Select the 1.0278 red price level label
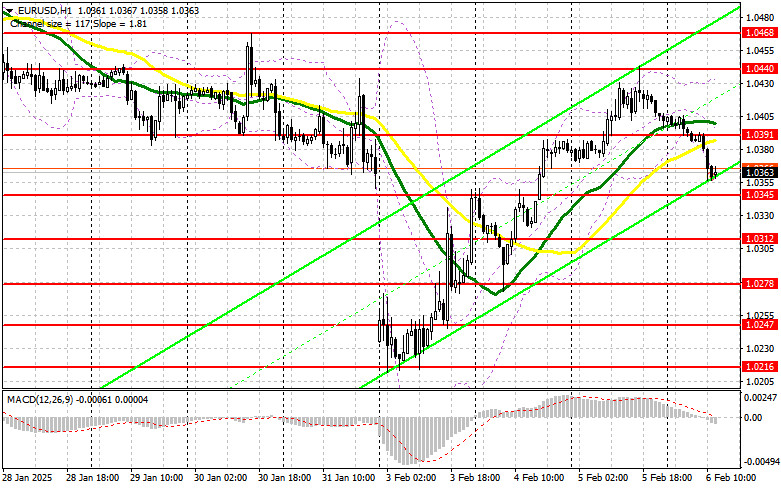781x489 pixels. tap(760, 283)
